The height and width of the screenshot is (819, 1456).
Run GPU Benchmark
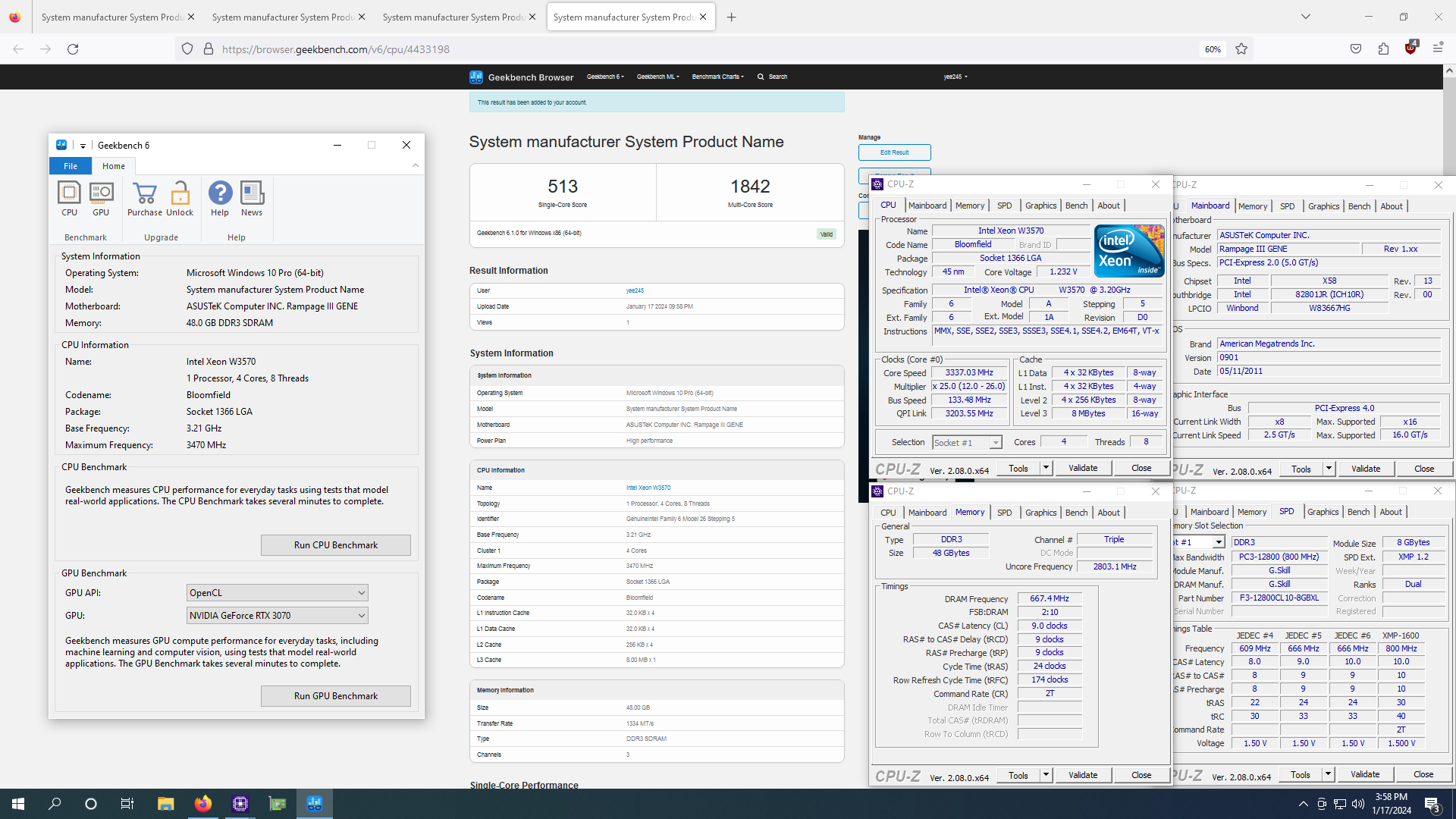(336, 696)
